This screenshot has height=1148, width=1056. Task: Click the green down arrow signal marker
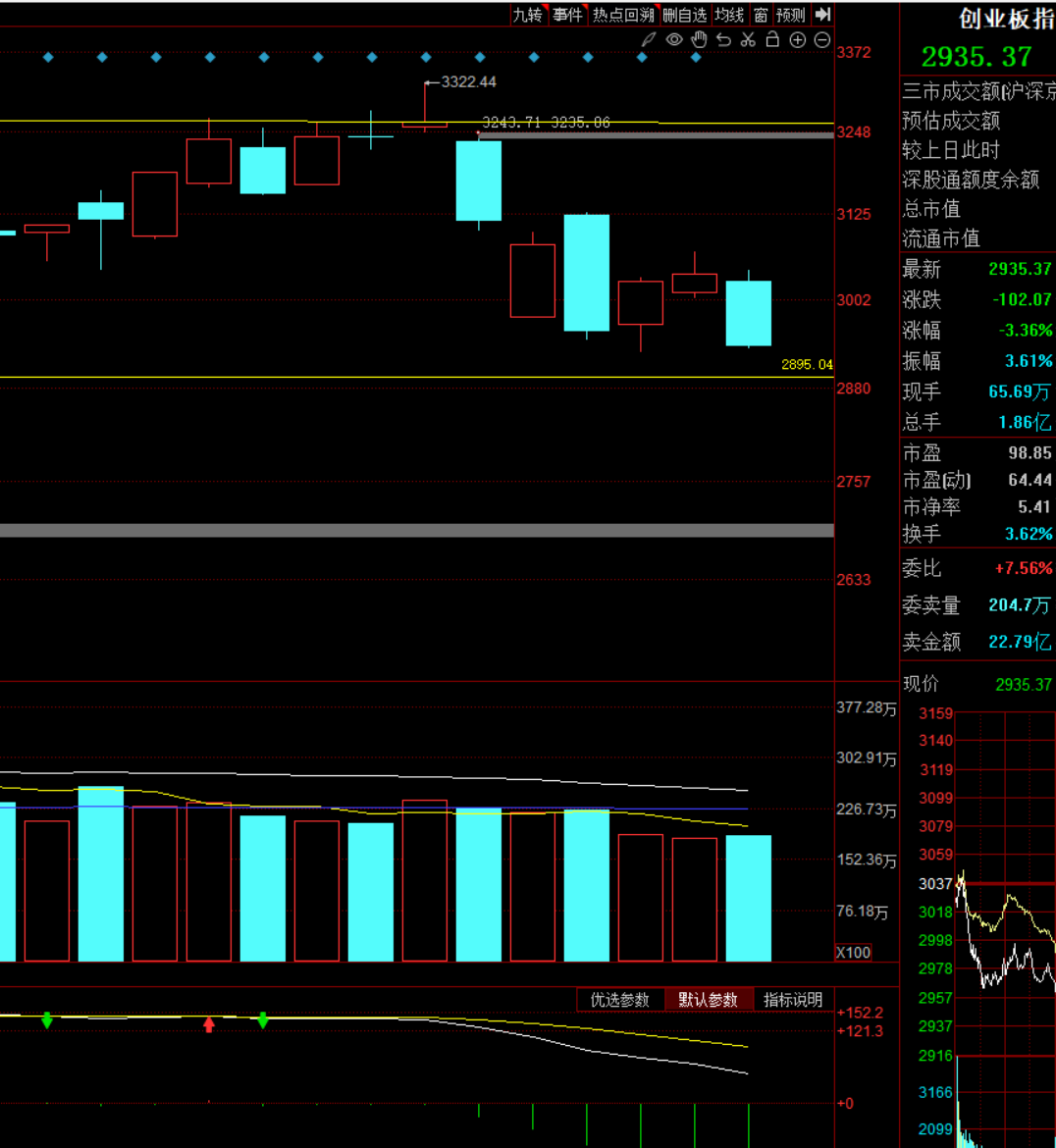coord(47,1020)
